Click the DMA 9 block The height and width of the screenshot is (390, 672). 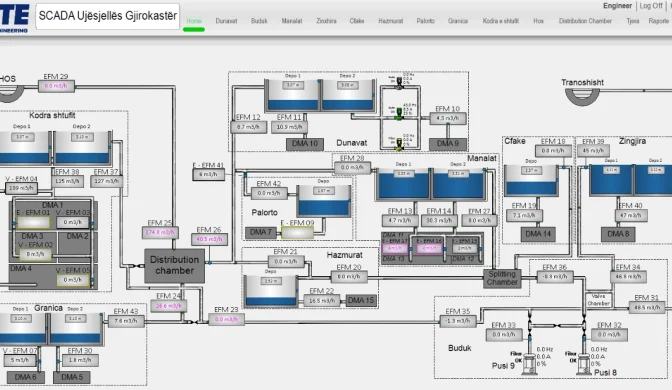[x=447, y=144]
